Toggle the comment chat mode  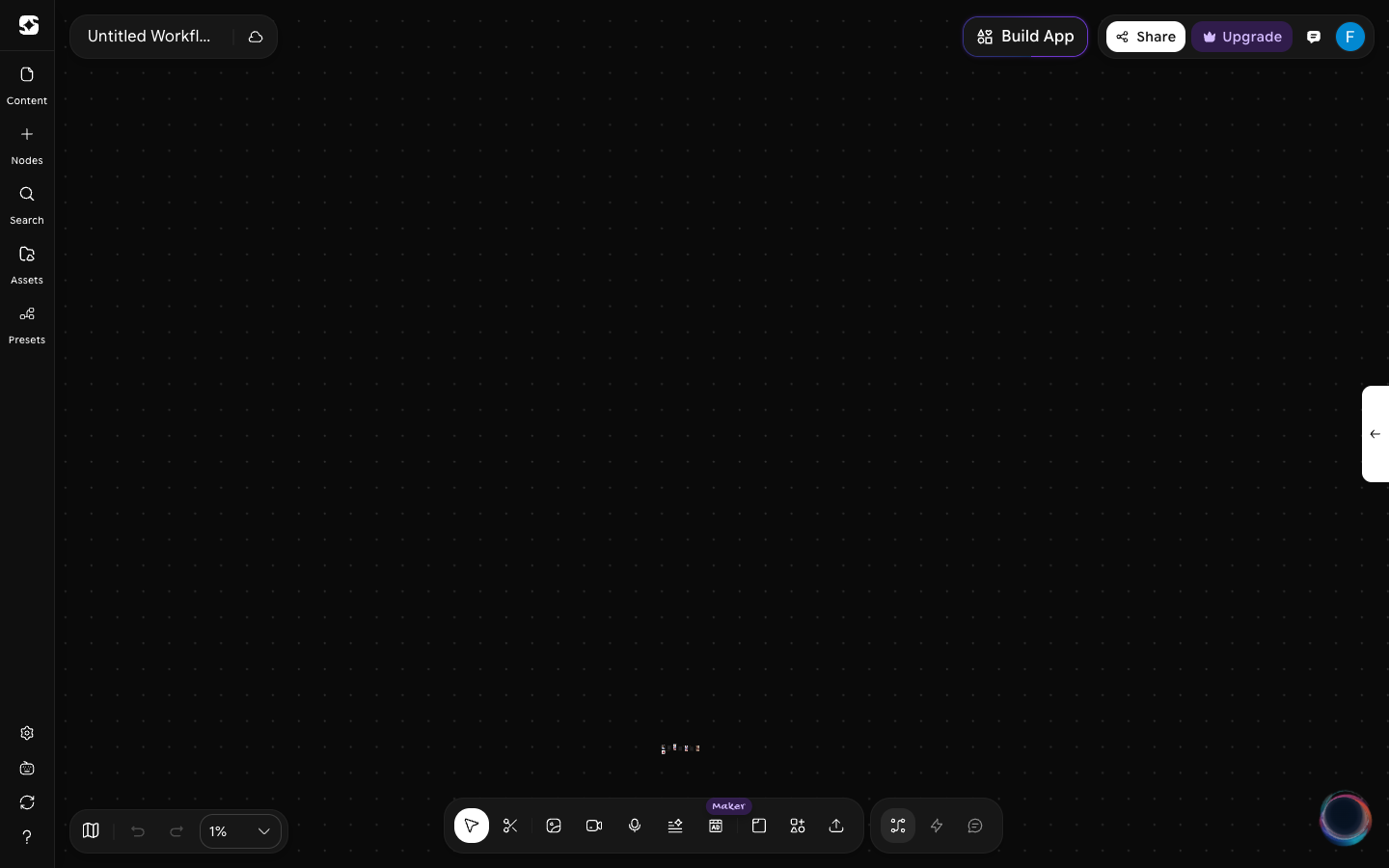click(x=975, y=826)
